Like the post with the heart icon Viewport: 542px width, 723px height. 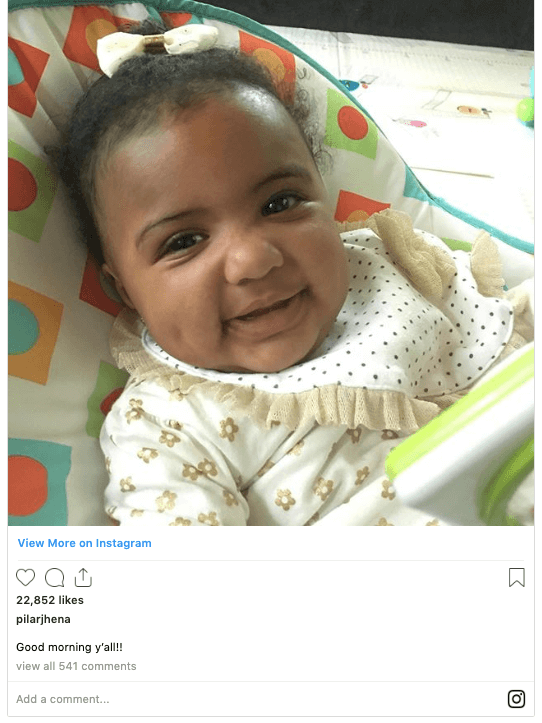[x=25, y=577]
